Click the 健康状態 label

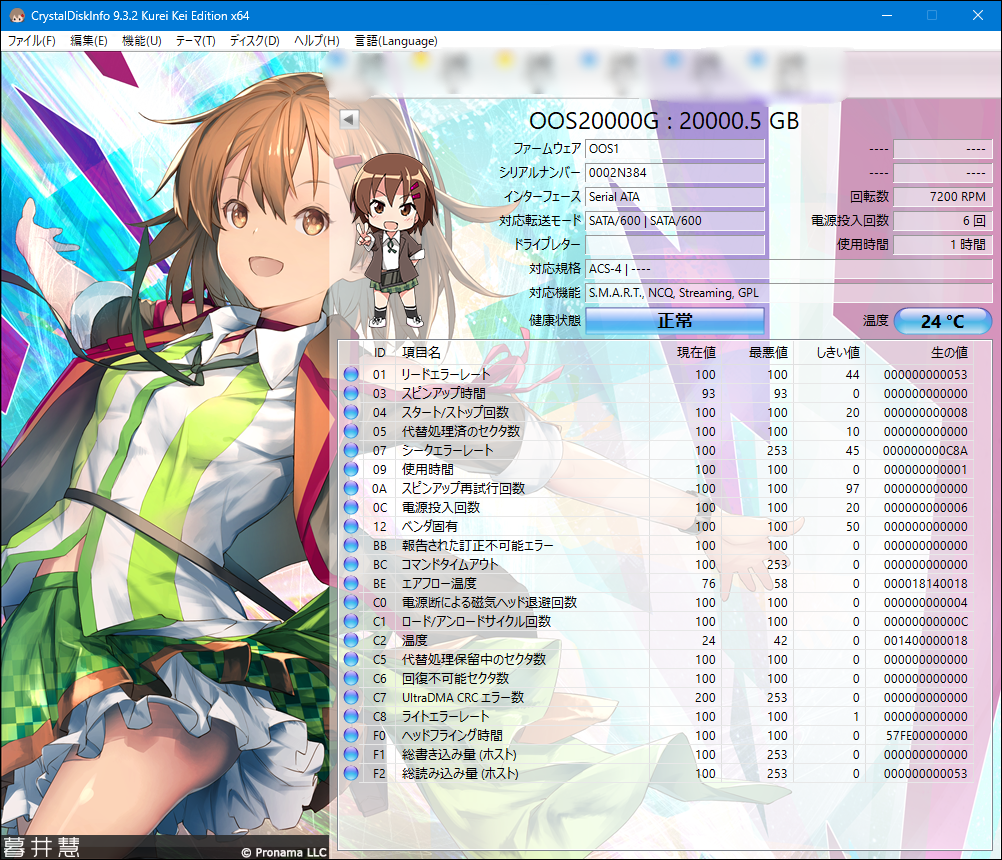click(555, 321)
